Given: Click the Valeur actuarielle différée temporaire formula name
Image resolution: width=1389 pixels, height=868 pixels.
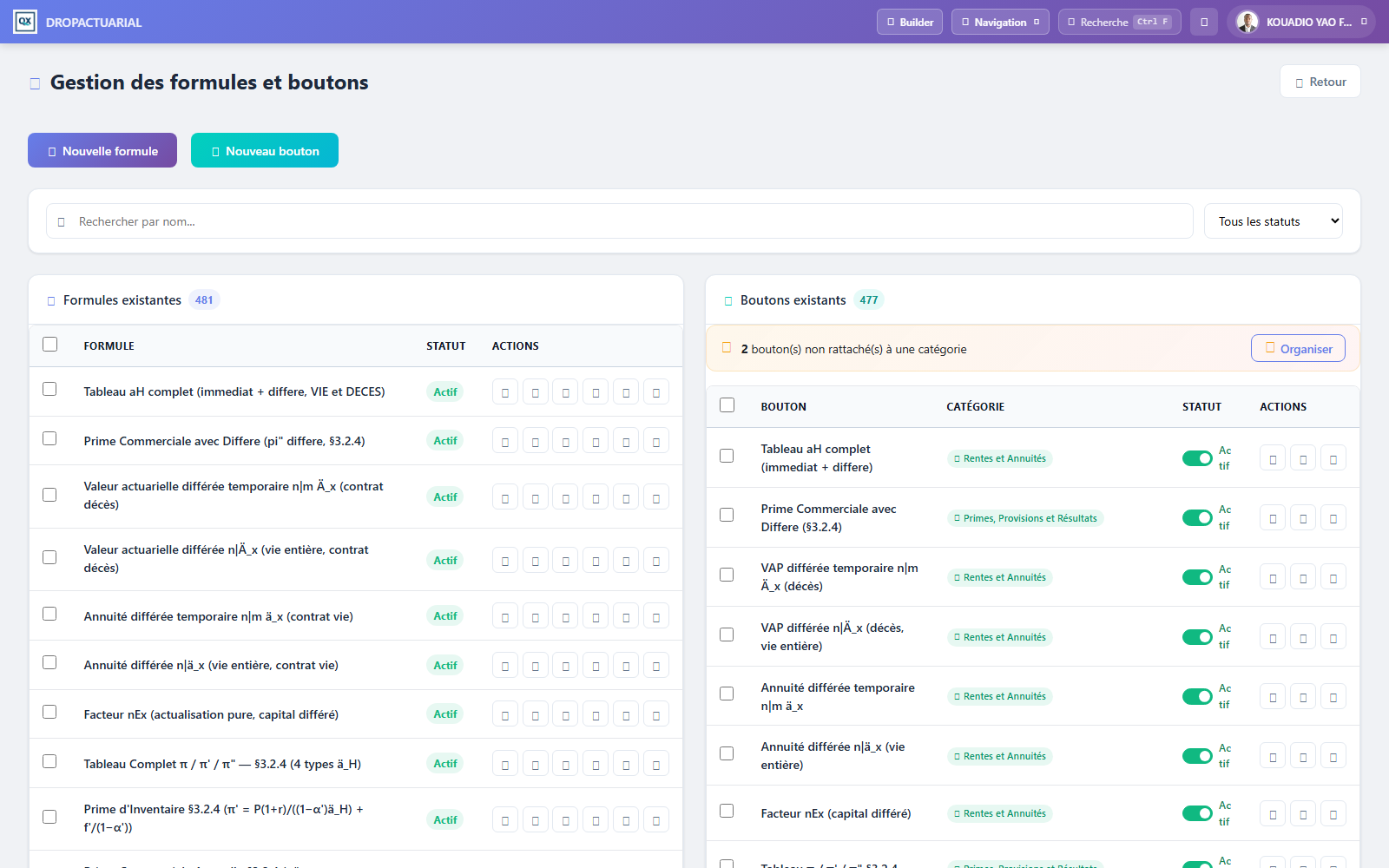Looking at the screenshot, I should (234, 496).
